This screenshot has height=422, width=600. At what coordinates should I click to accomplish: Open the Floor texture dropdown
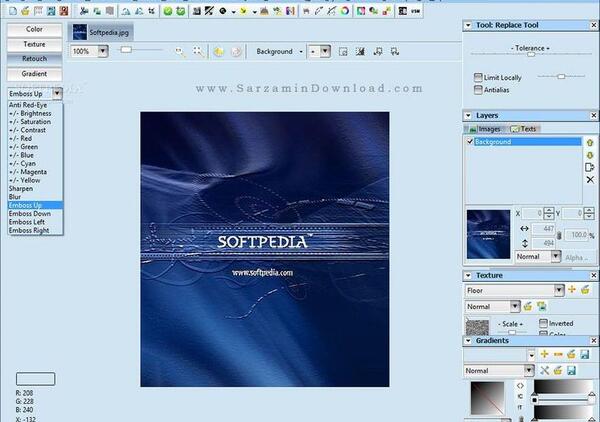coord(559,290)
